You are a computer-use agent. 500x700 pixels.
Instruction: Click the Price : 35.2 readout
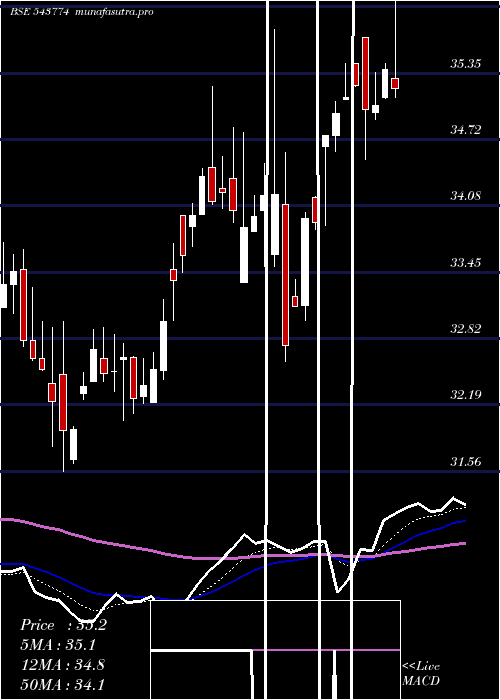coord(63,625)
